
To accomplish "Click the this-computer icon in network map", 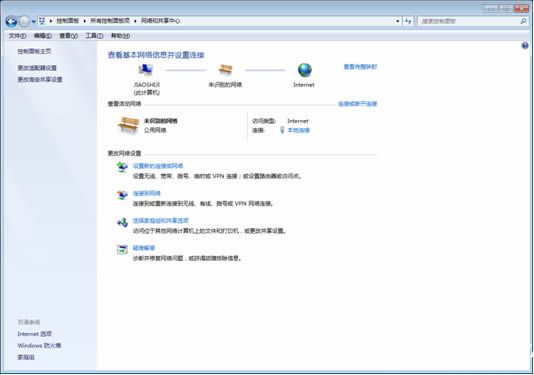I will point(146,70).
